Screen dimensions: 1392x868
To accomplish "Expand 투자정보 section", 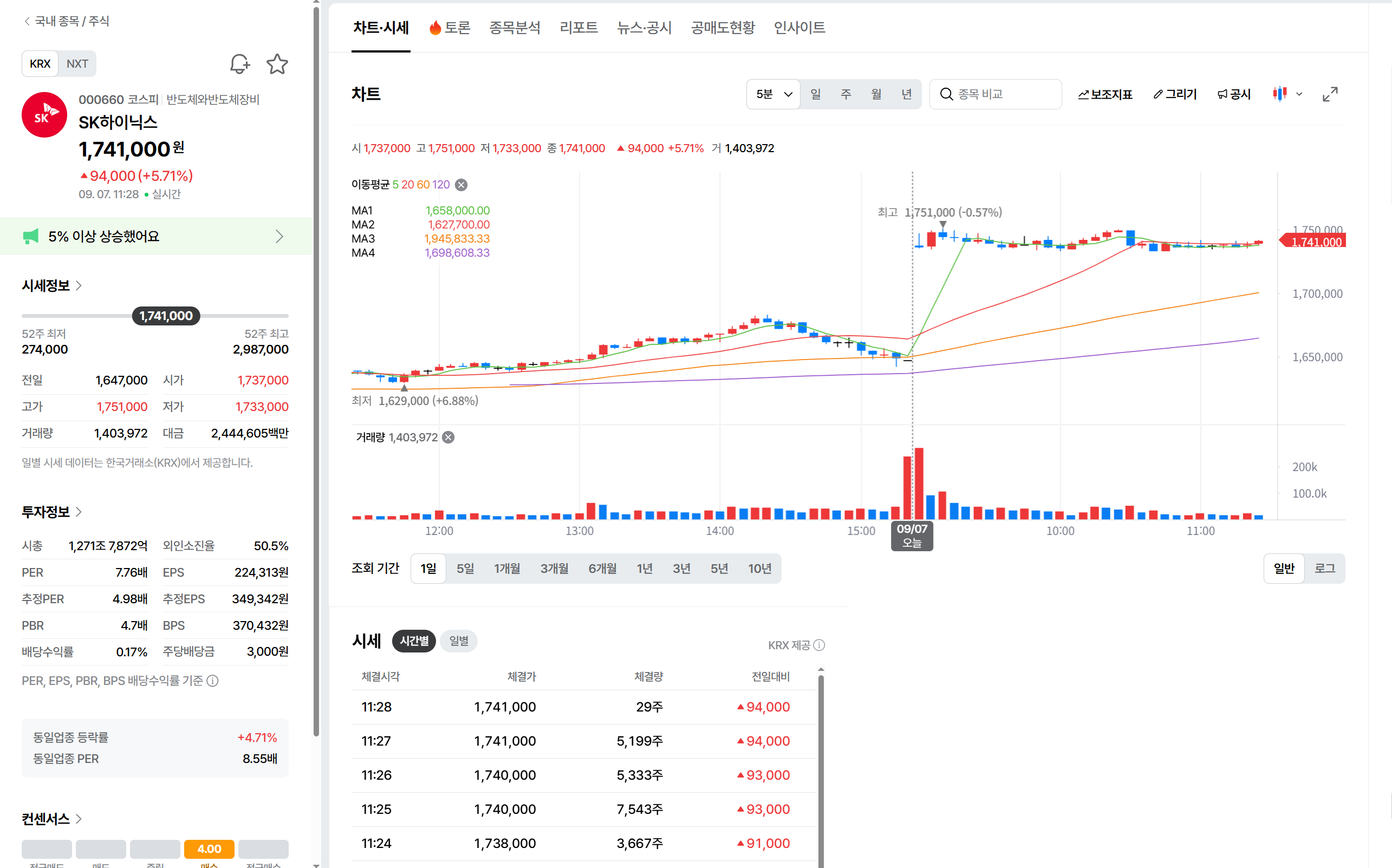I will click(51, 512).
